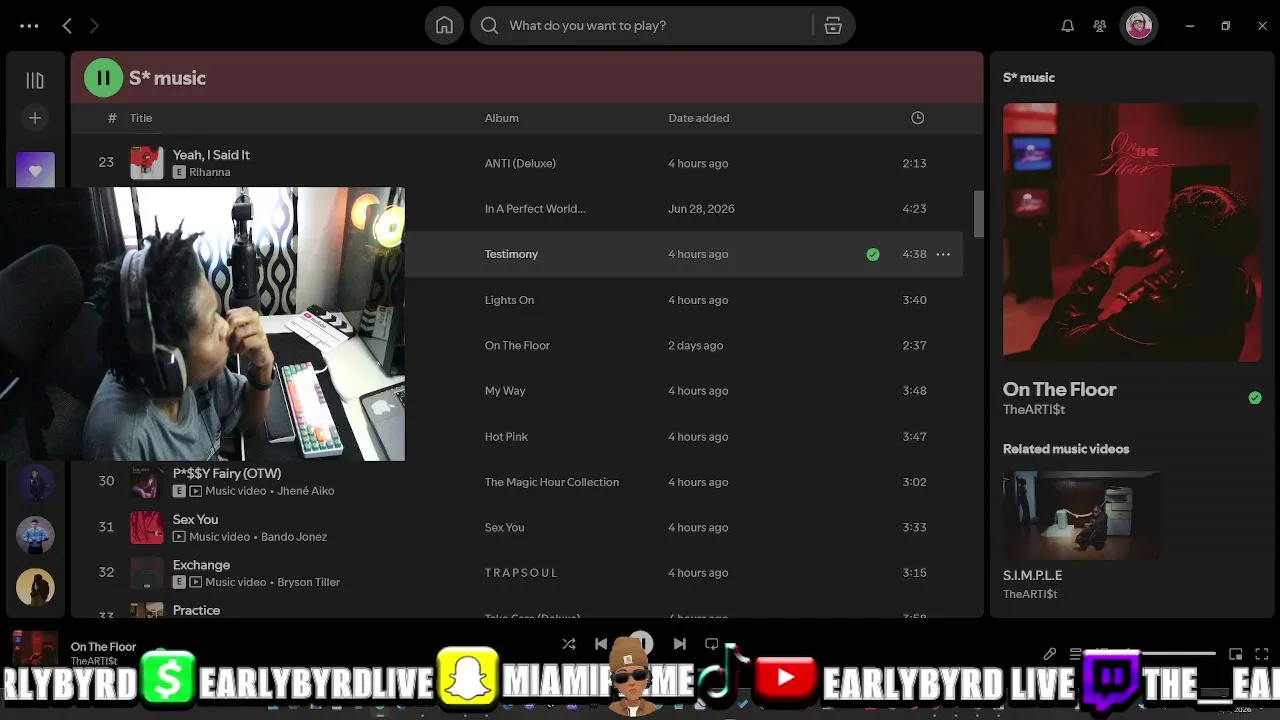Open more options for the Testimony row
This screenshot has width=1280, height=720.
click(943, 254)
